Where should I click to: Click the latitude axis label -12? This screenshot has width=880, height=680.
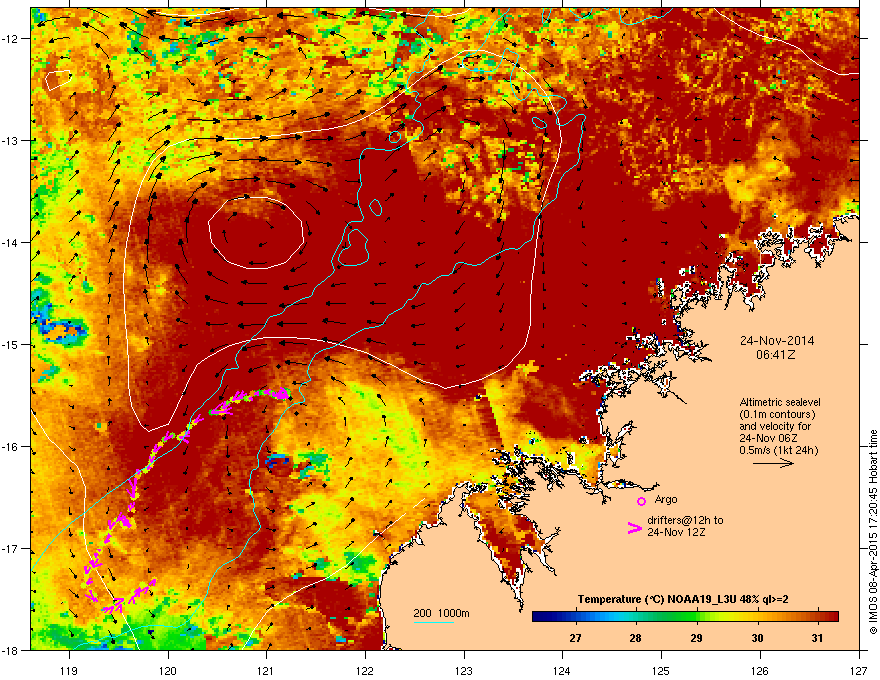click(x=10, y=39)
